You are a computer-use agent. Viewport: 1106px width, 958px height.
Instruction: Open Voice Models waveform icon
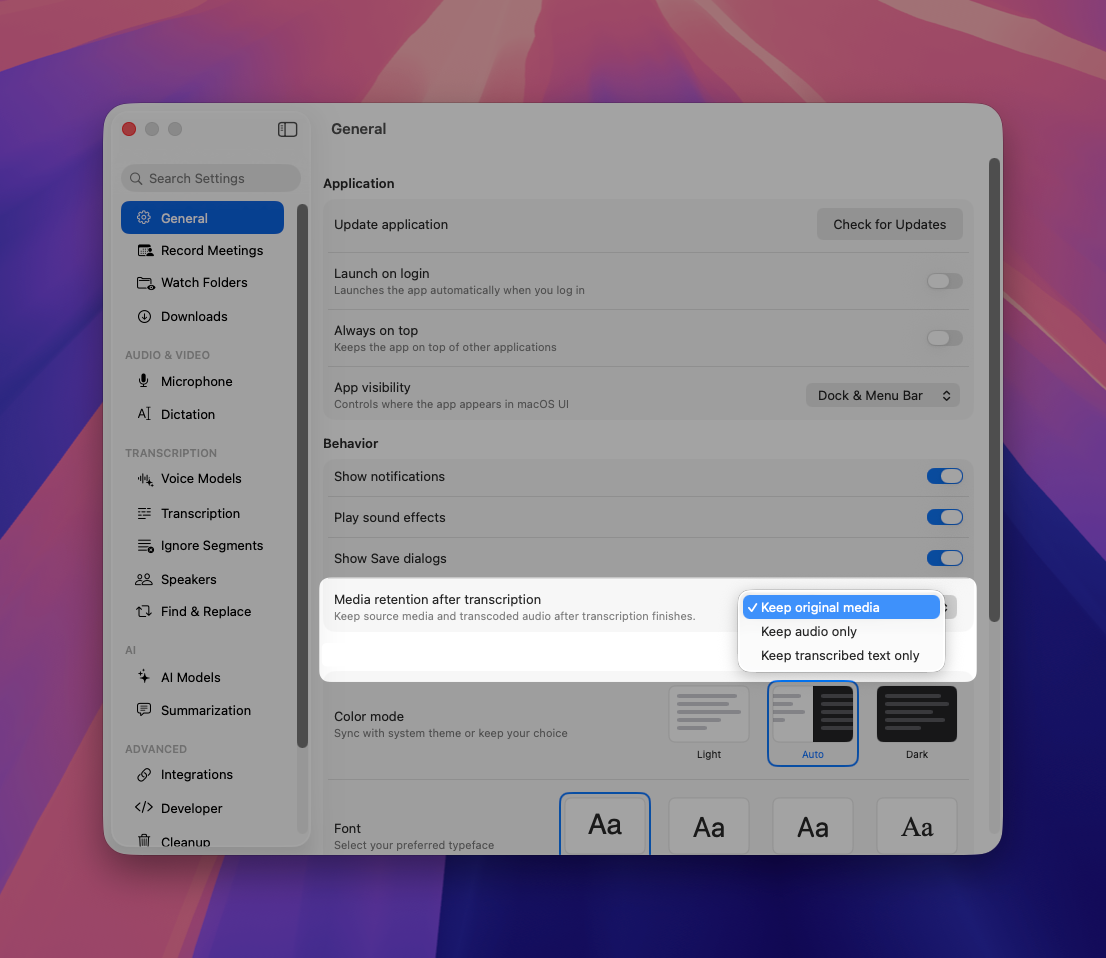click(145, 479)
